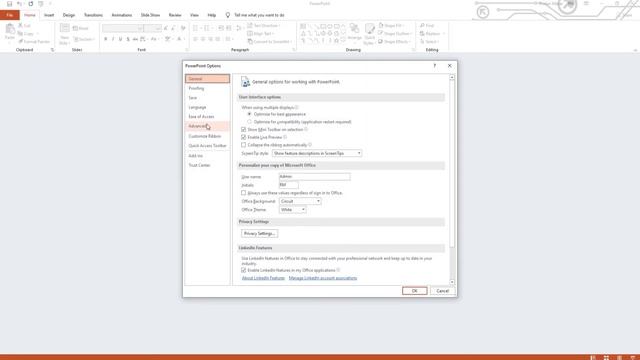Open the font name dropdown in ribbon
The height and width of the screenshot is (360, 640).
pos(140,29)
